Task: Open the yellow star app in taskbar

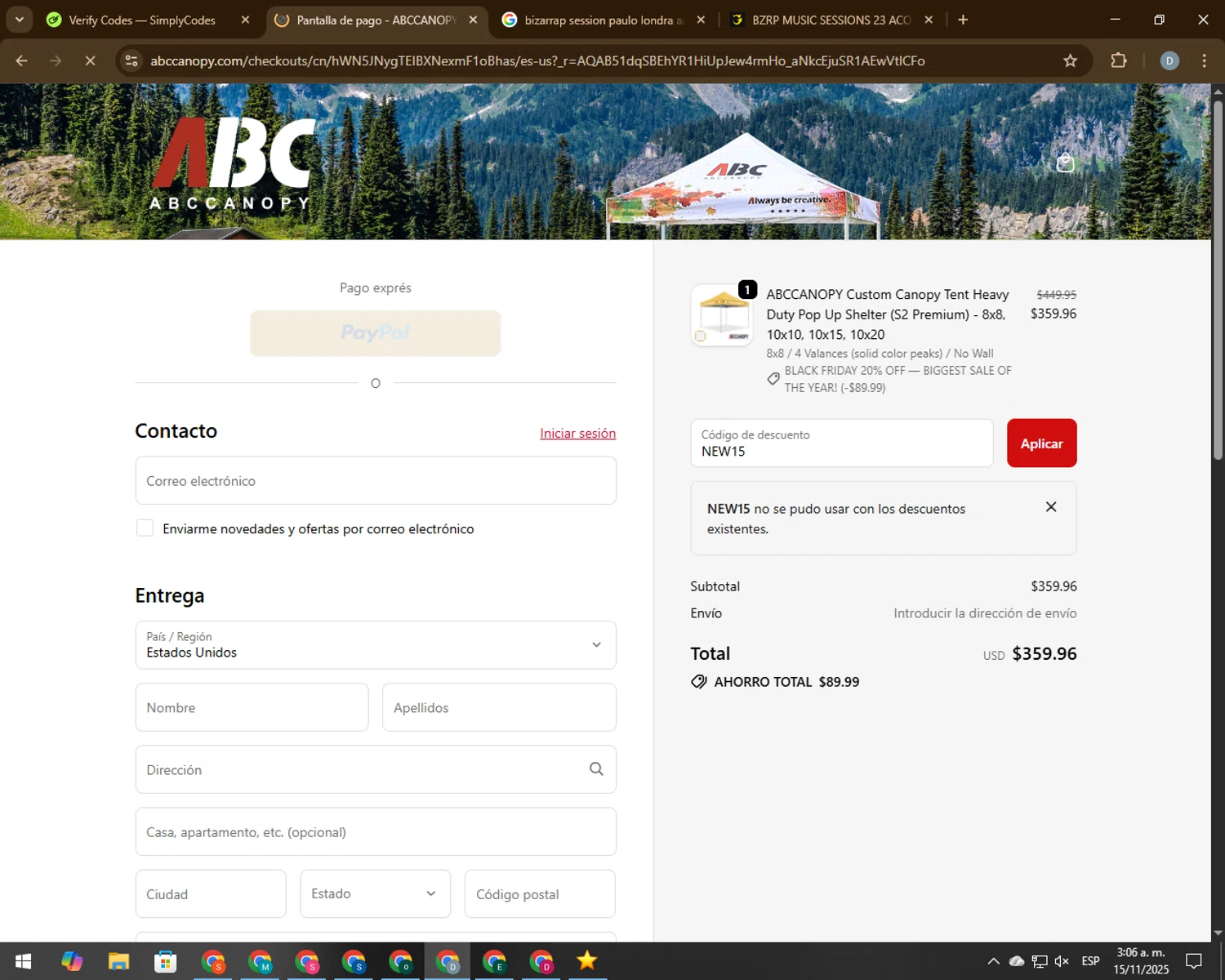Action: pyautogui.click(x=587, y=961)
